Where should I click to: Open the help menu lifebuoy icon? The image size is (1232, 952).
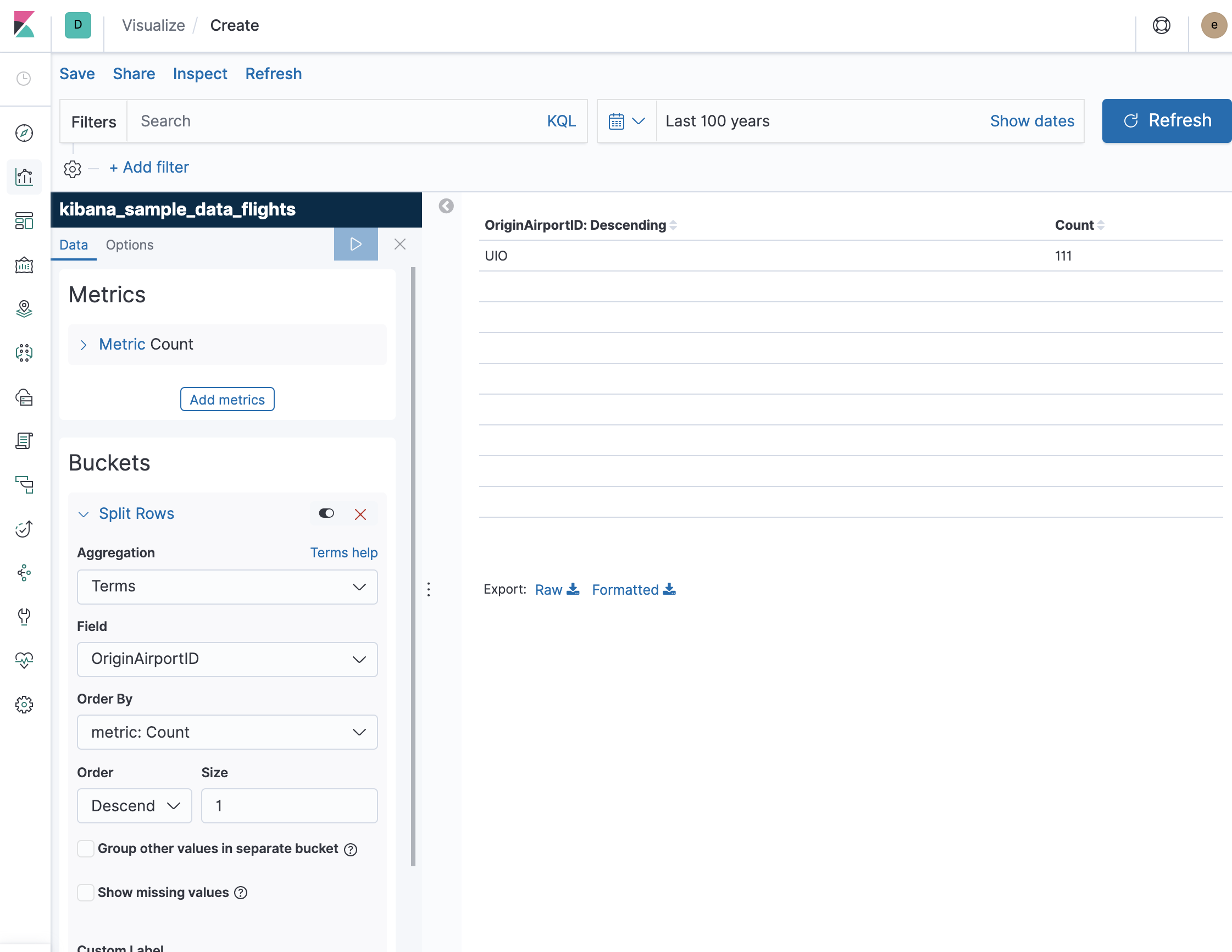1162,25
